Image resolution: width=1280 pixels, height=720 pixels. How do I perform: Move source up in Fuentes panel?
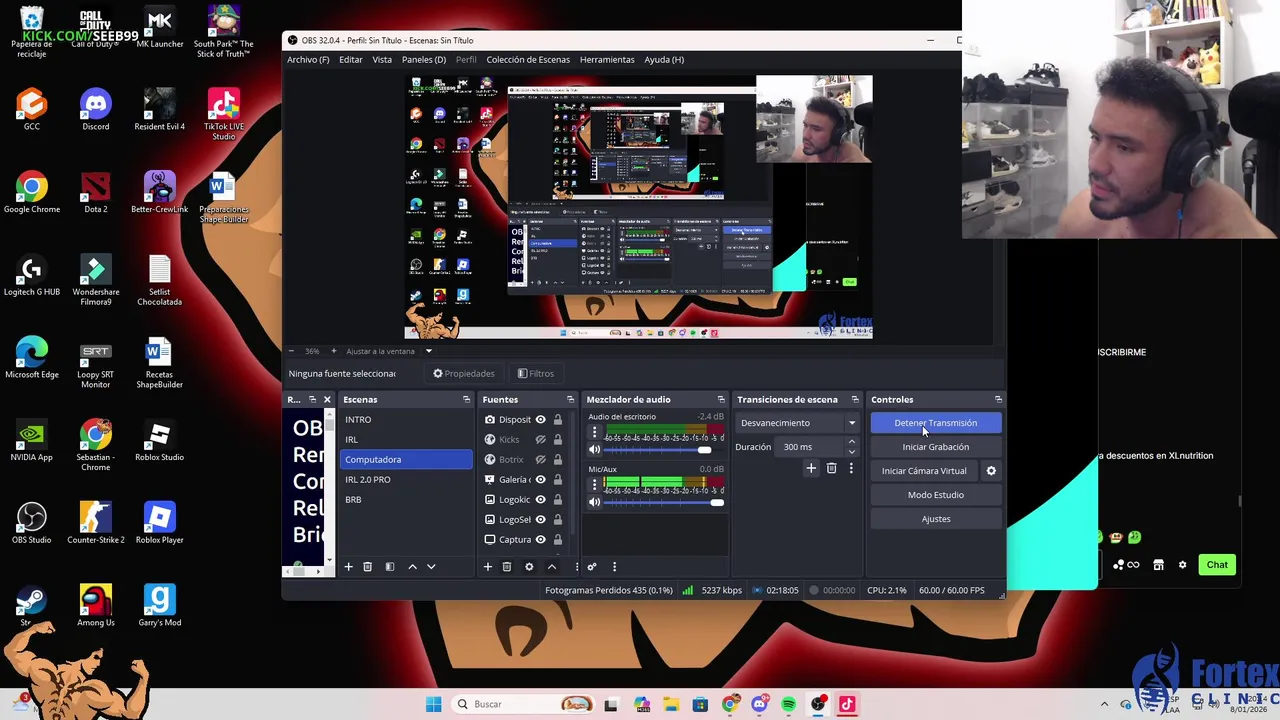[x=551, y=567]
